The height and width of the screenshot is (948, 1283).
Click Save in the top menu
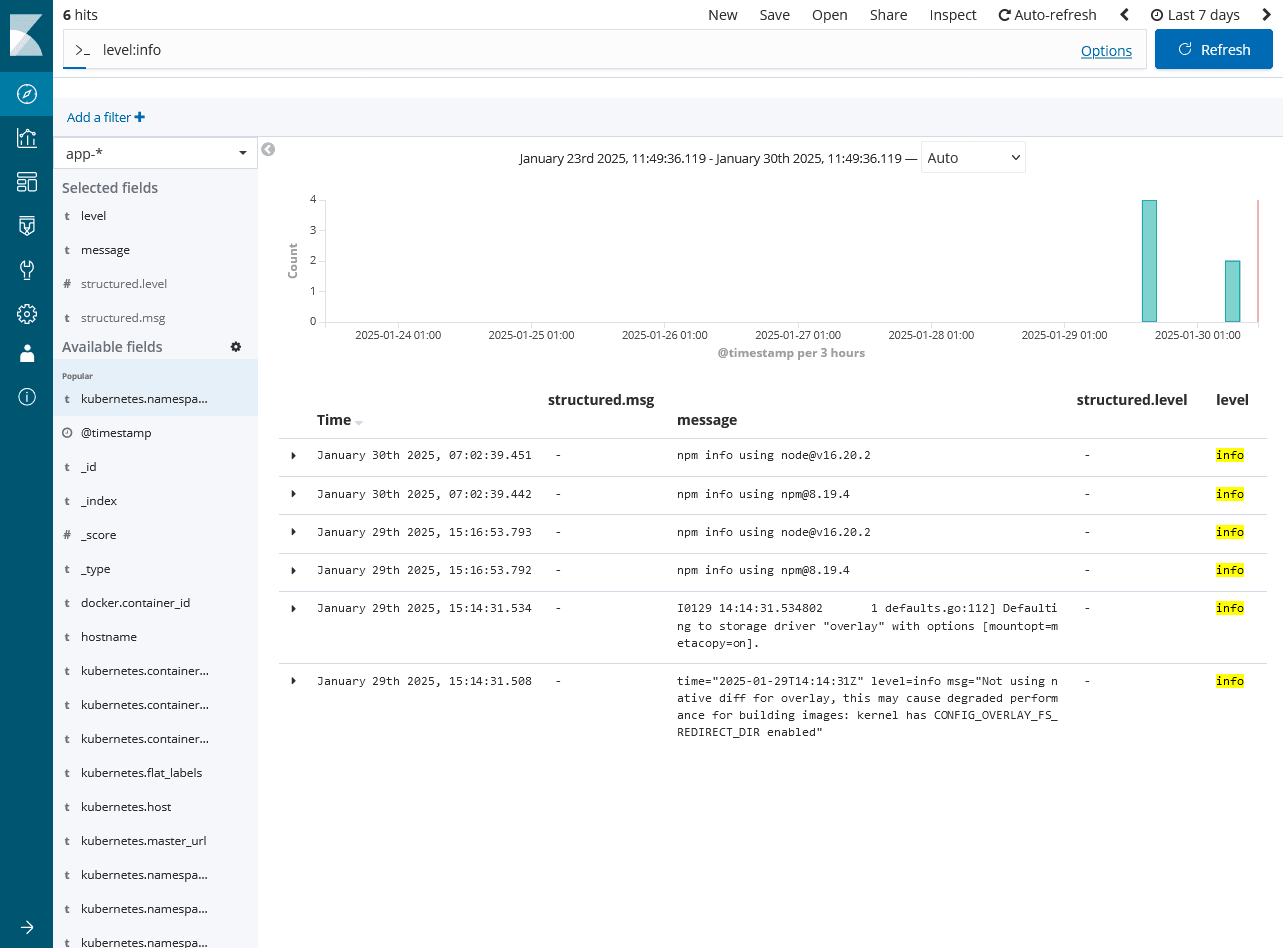point(774,15)
